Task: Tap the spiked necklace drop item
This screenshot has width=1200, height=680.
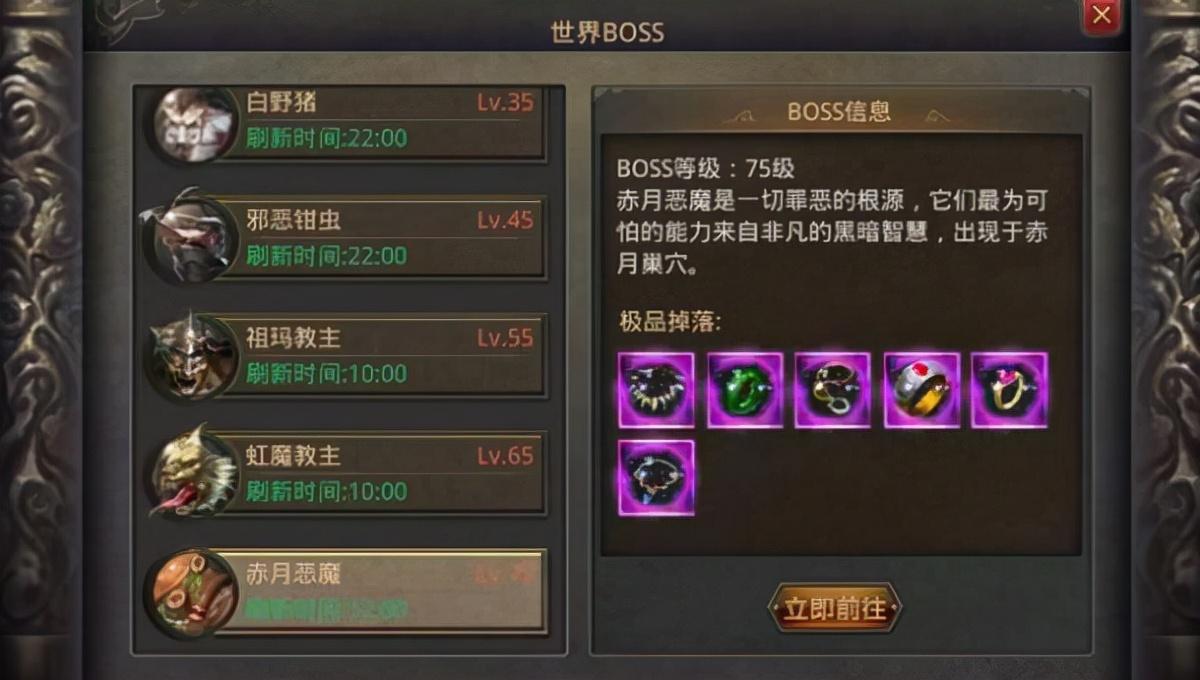Action: [656, 390]
